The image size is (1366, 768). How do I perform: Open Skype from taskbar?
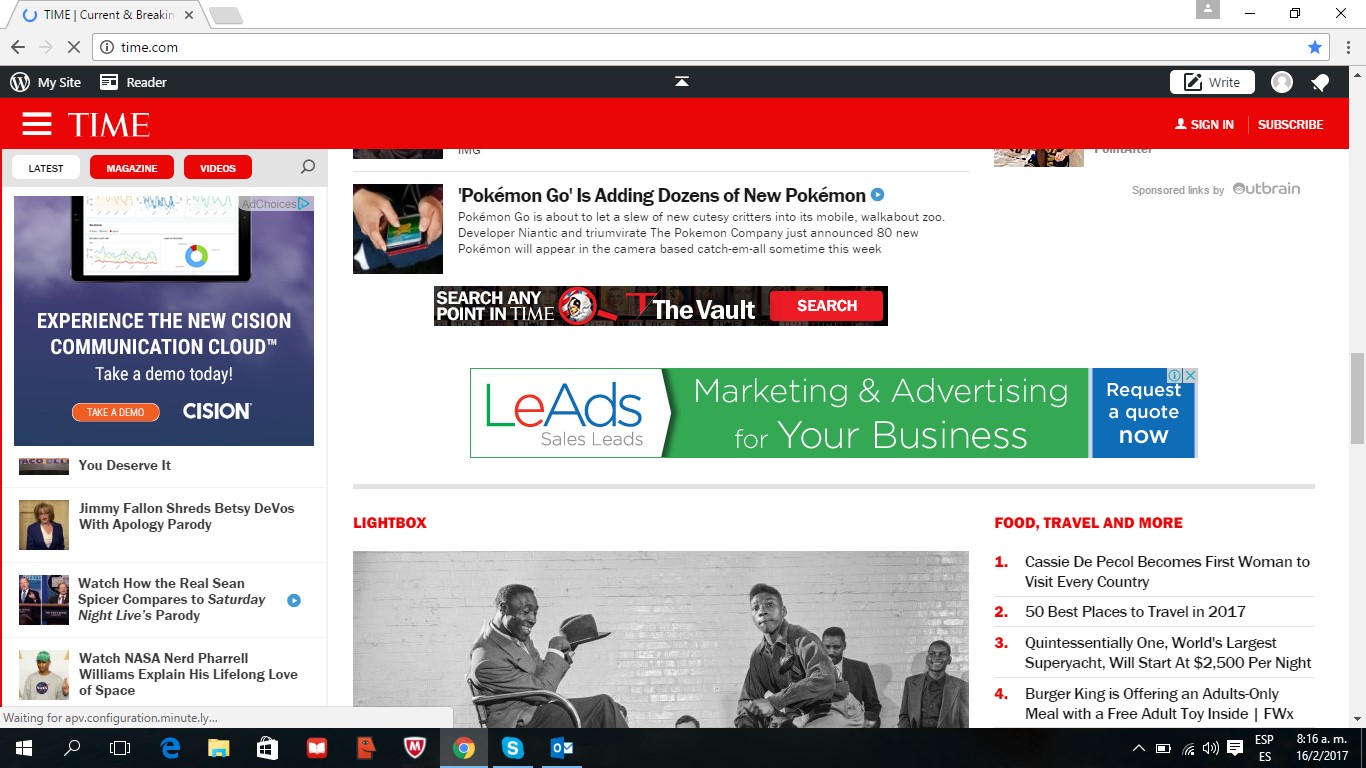[513, 748]
